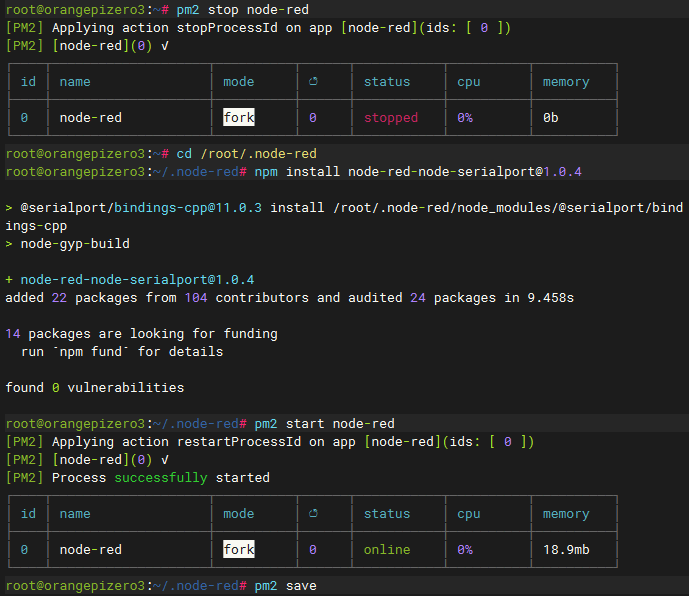Click the "node-red" name in the online row
Image resolution: width=689 pixels, height=596 pixels.
[91, 550]
